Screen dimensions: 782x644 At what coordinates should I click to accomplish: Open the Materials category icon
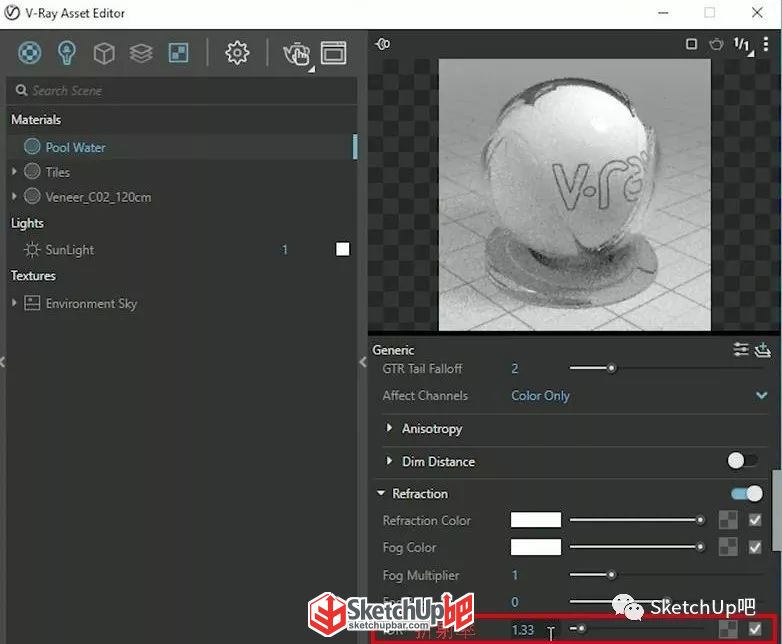30,52
